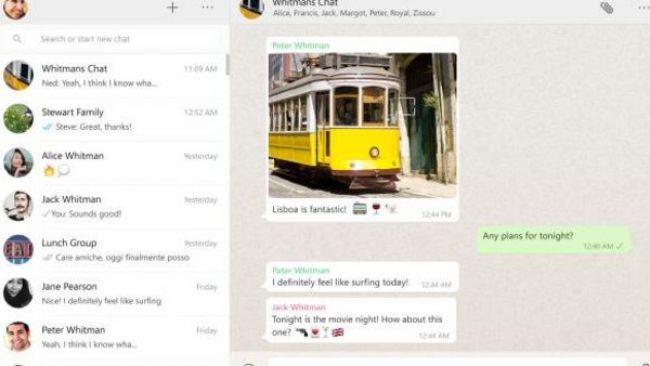Screen dimensions: 650x366
Task: Select the Any plans for tonight message
Action: click(553, 240)
